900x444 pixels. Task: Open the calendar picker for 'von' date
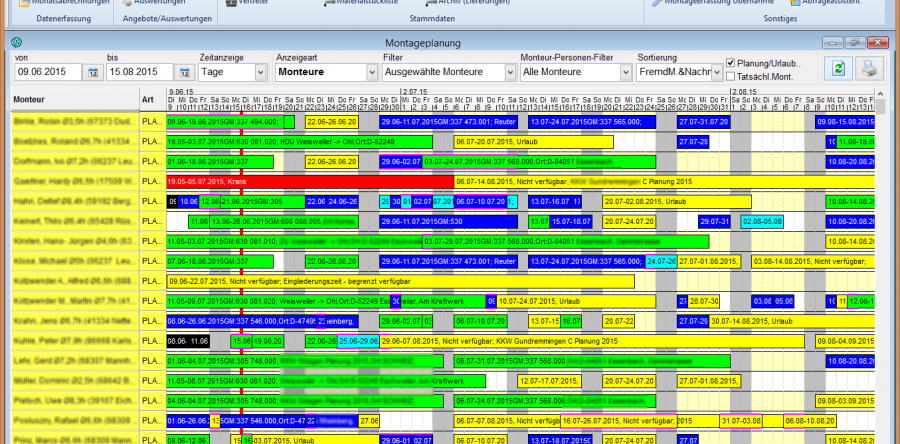pyautogui.click(x=92, y=73)
